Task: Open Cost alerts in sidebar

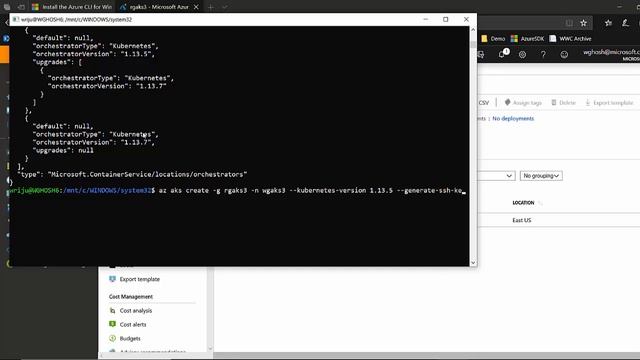Action: 133,324
